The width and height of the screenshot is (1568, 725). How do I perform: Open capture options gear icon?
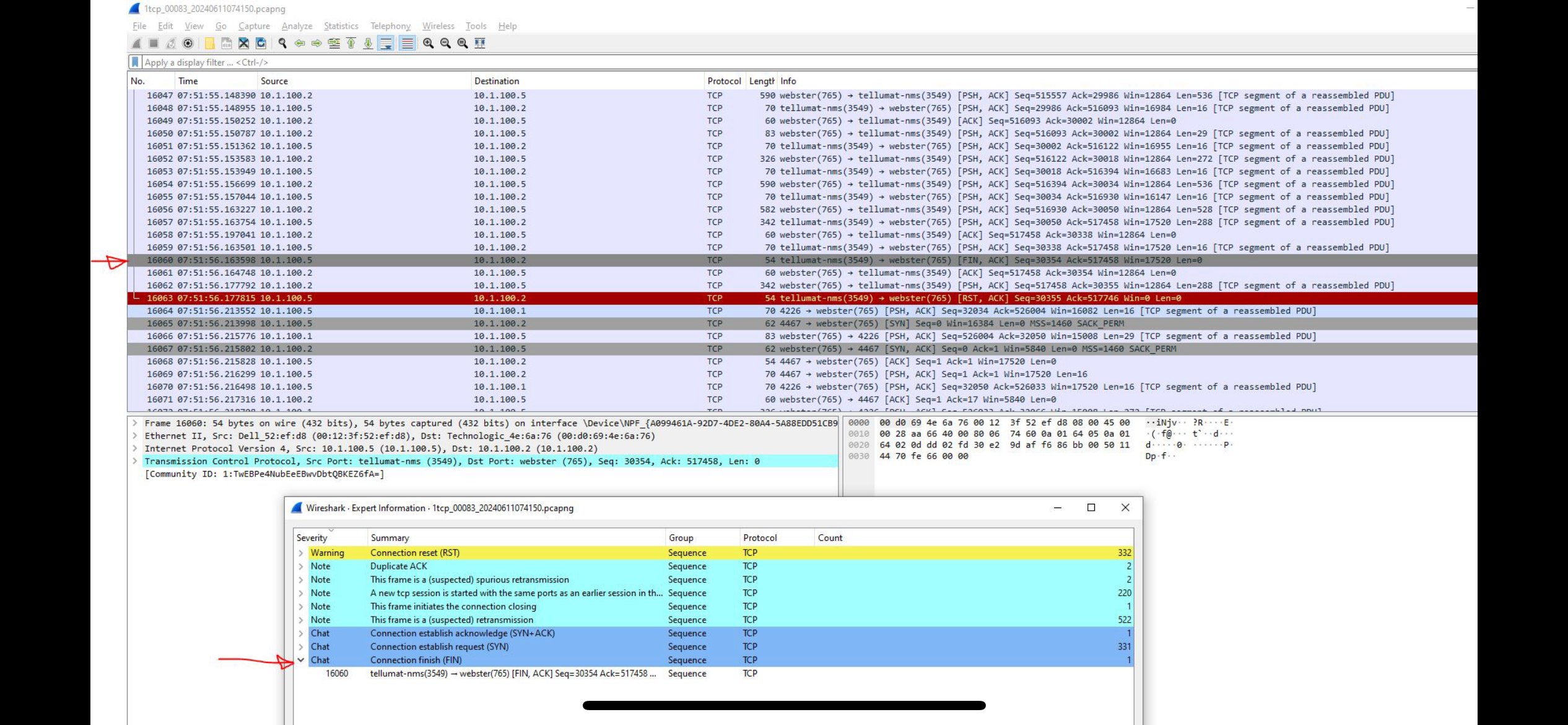click(188, 43)
